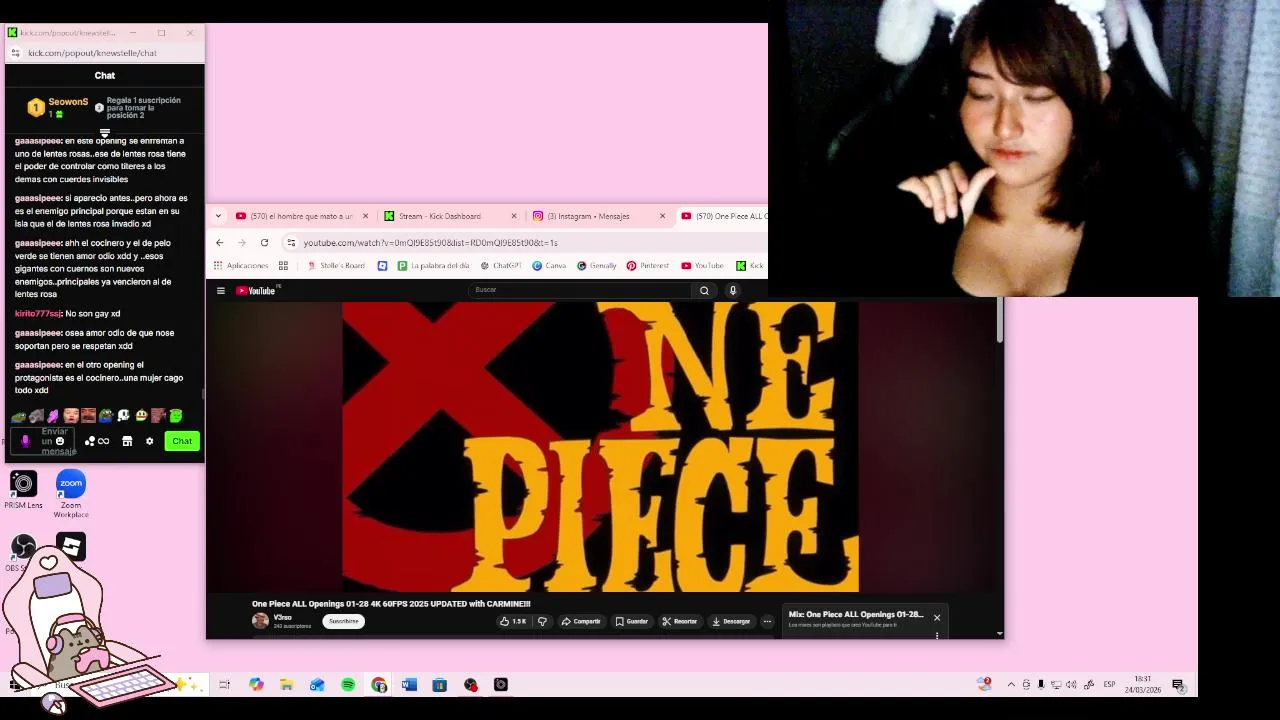1280x720 pixels.
Task: Click Recortar clip button
Action: click(x=679, y=621)
